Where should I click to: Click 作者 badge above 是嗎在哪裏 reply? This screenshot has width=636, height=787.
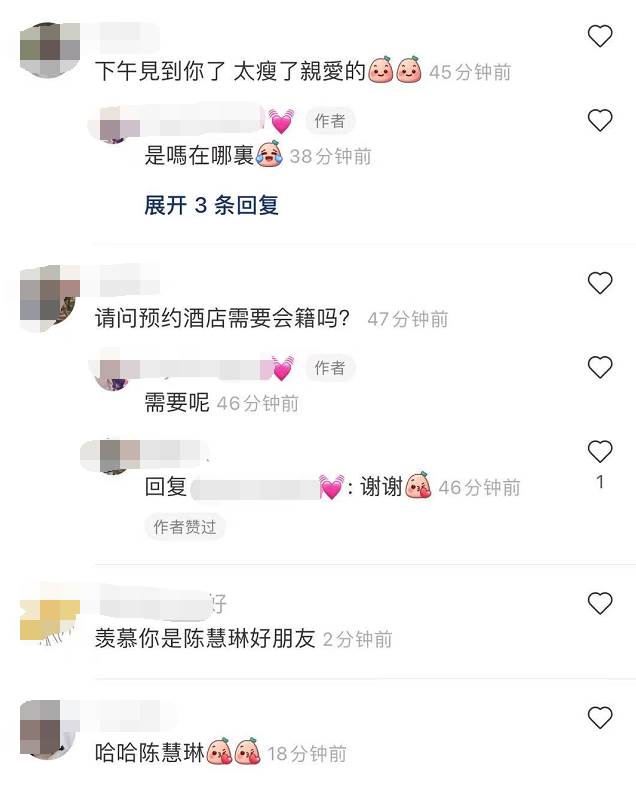tap(330, 120)
